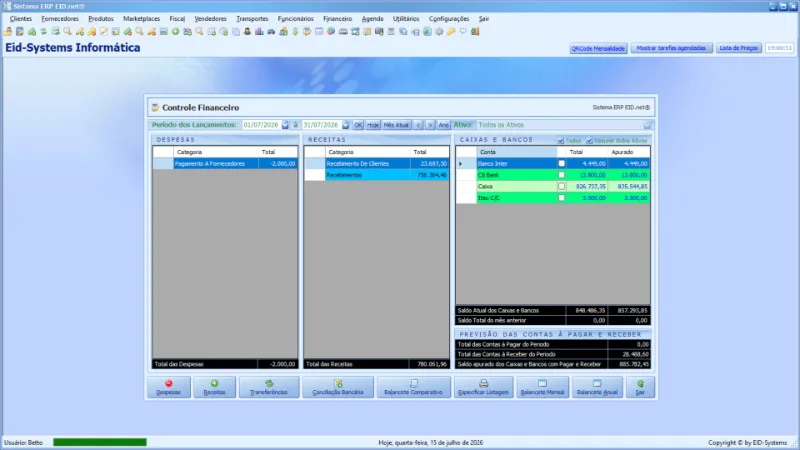Viewport: 800px width, 450px height.
Task: Check the Banco Inter row checkbox
Action: point(562,164)
